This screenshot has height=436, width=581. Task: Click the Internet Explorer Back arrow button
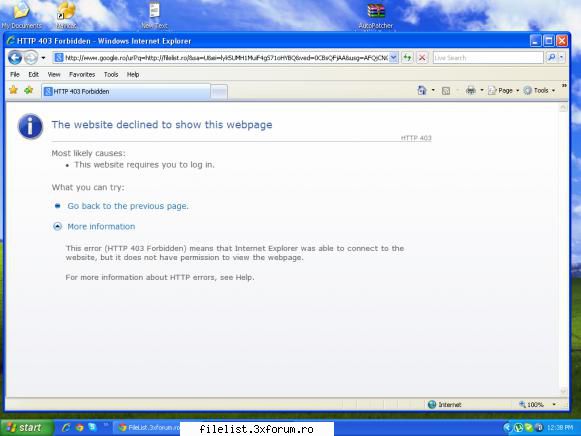pyautogui.click(x=15, y=58)
